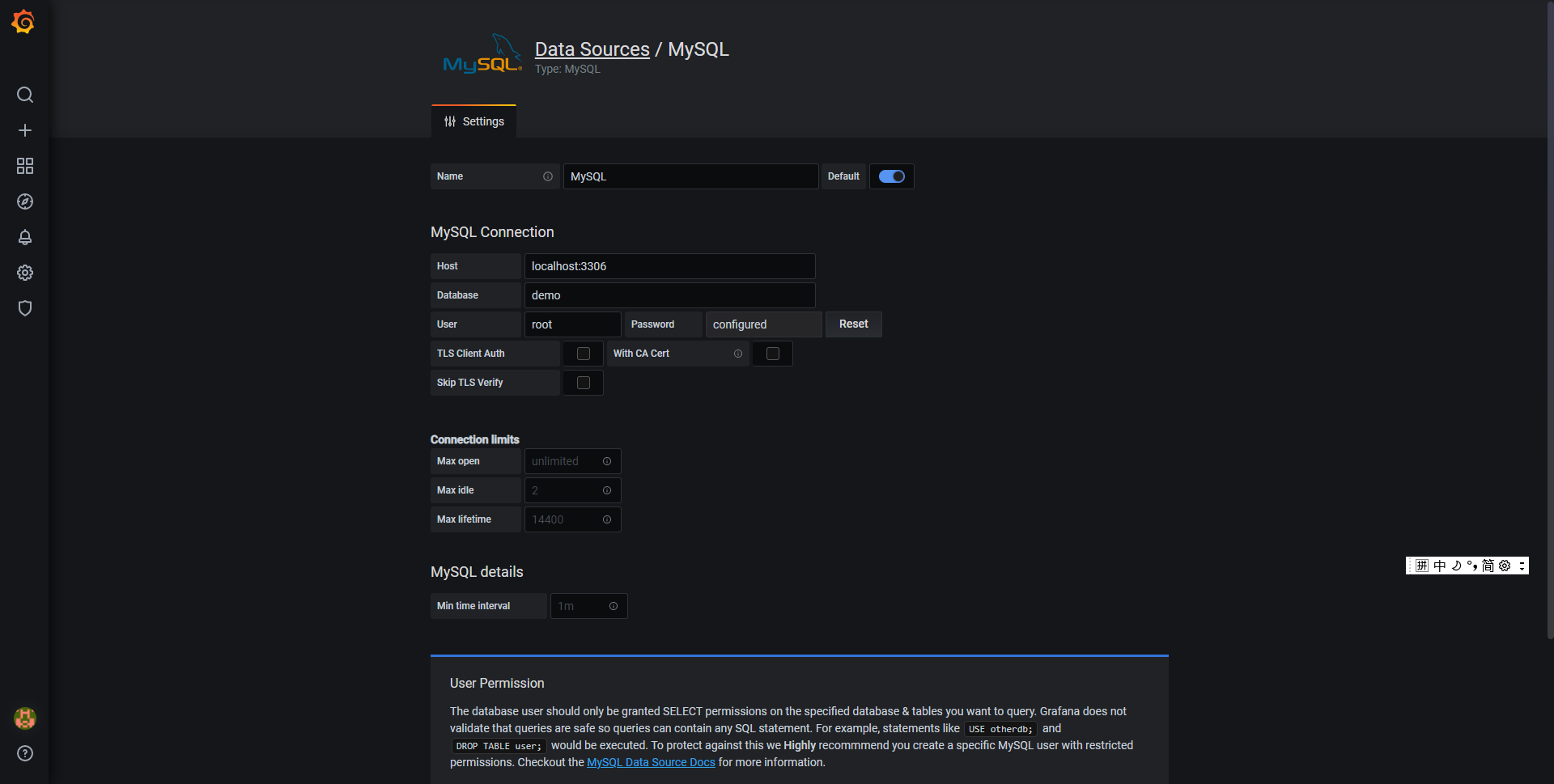
Task: Click the info icon in Min time interval
Action: pos(614,606)
